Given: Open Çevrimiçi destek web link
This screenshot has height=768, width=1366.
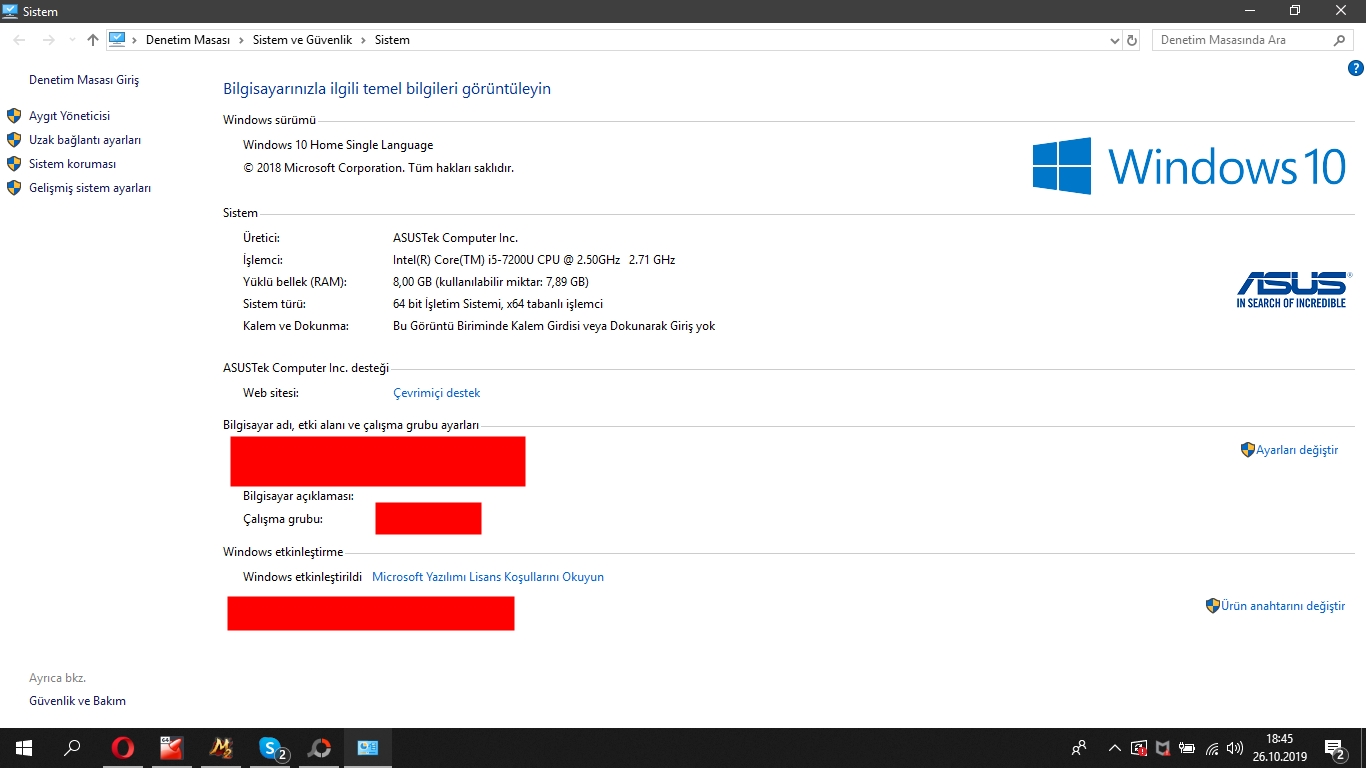Looking at the screenshot, I should point(437,393).
